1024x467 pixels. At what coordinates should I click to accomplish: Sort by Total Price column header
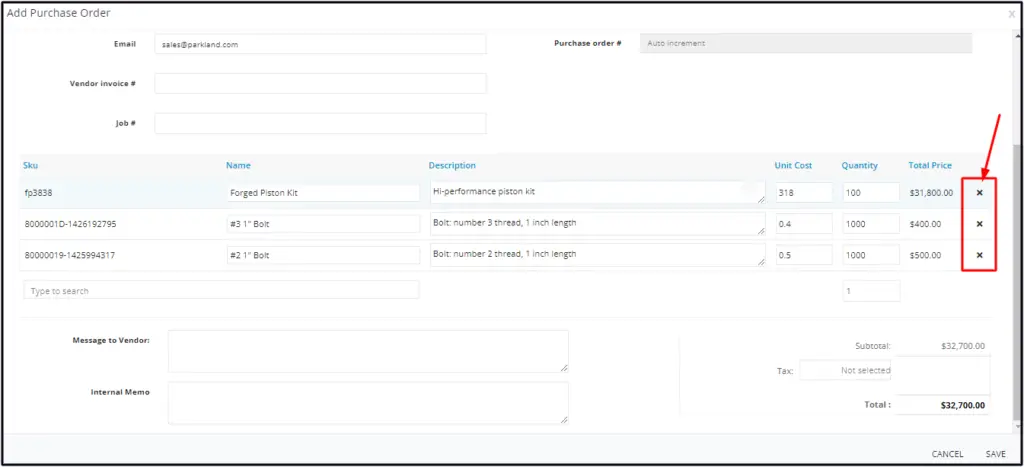pyautogui.click(x=930, y=165)
